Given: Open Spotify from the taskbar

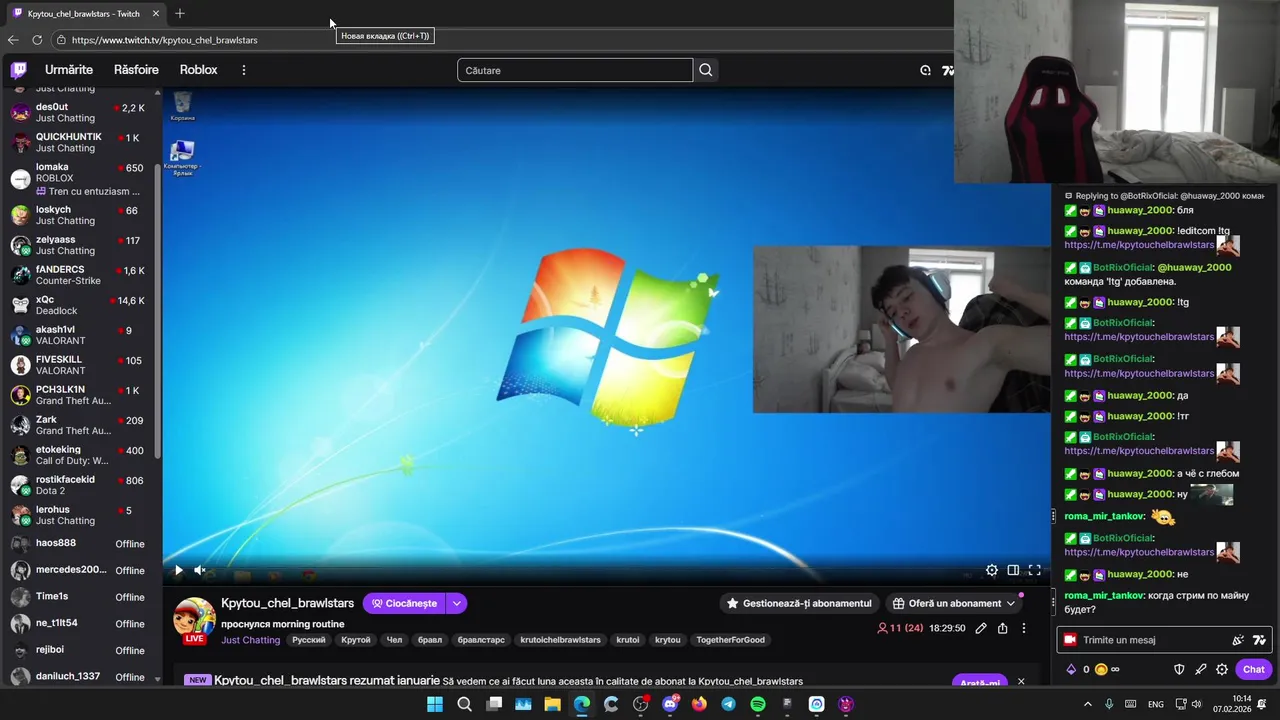Looking at the screenshot, I should coord(758,704).
